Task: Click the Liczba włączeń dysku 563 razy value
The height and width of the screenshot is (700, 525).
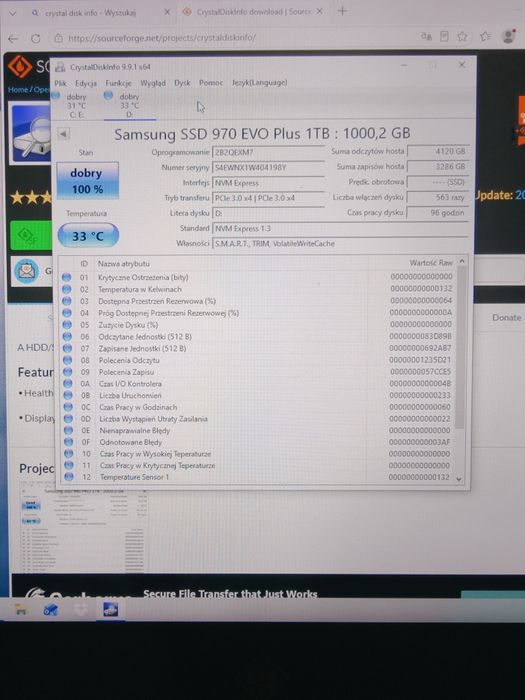Action: click(438, 197)
